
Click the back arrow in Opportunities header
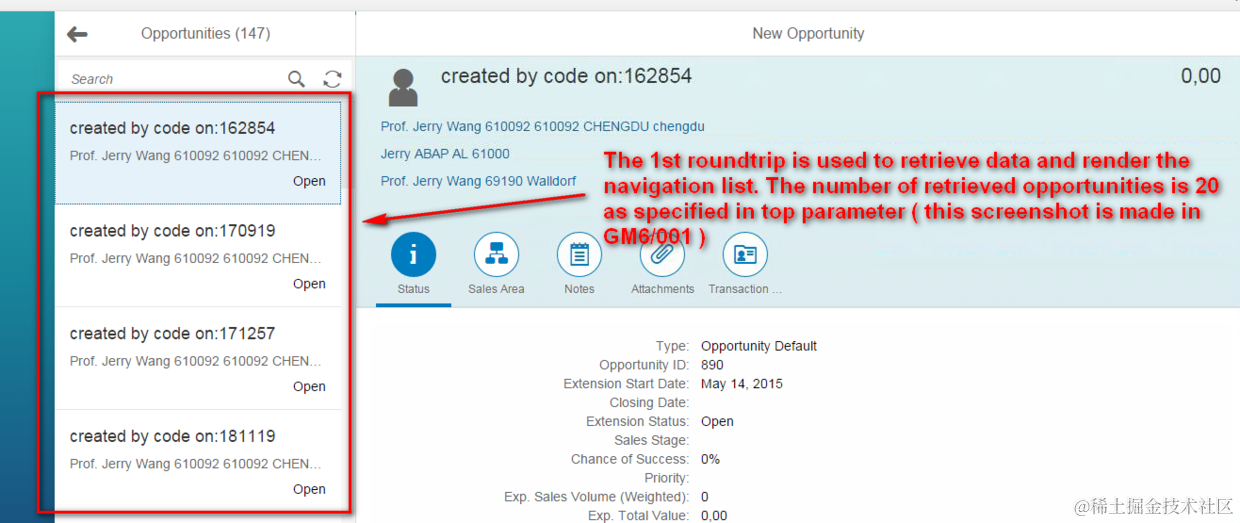point(77,34)
